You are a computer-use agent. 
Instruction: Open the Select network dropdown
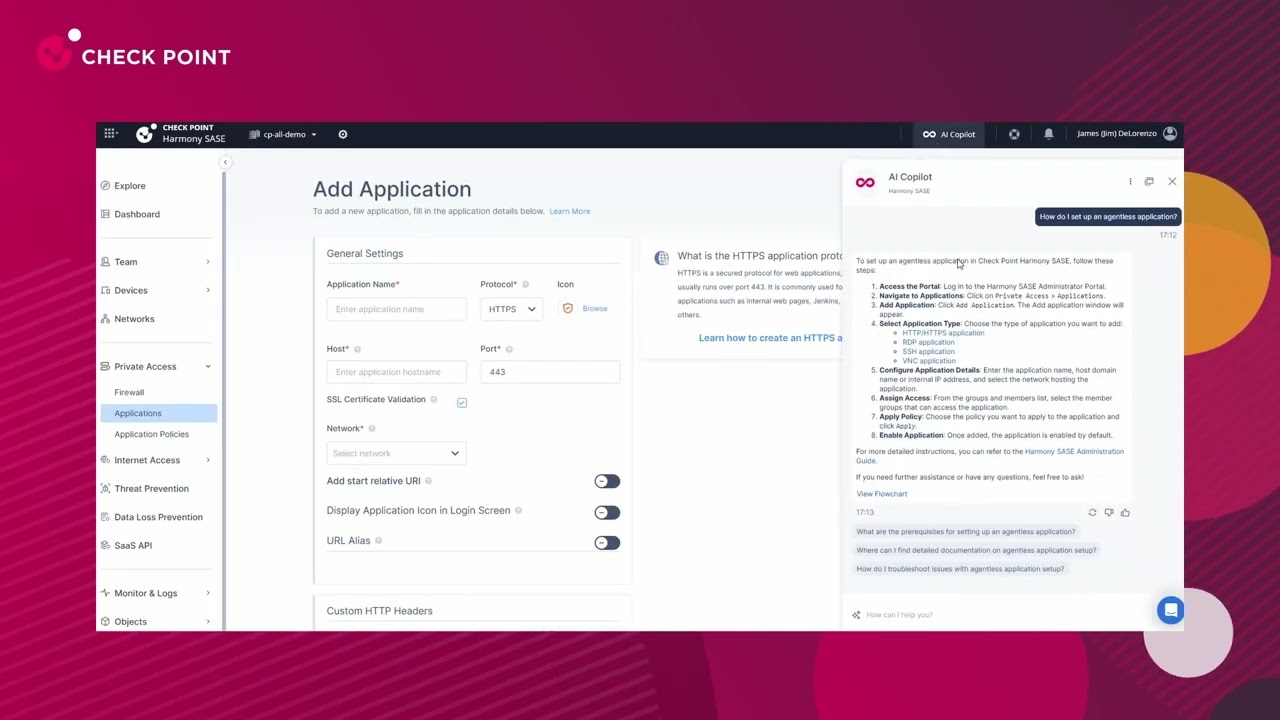[396, 453]
